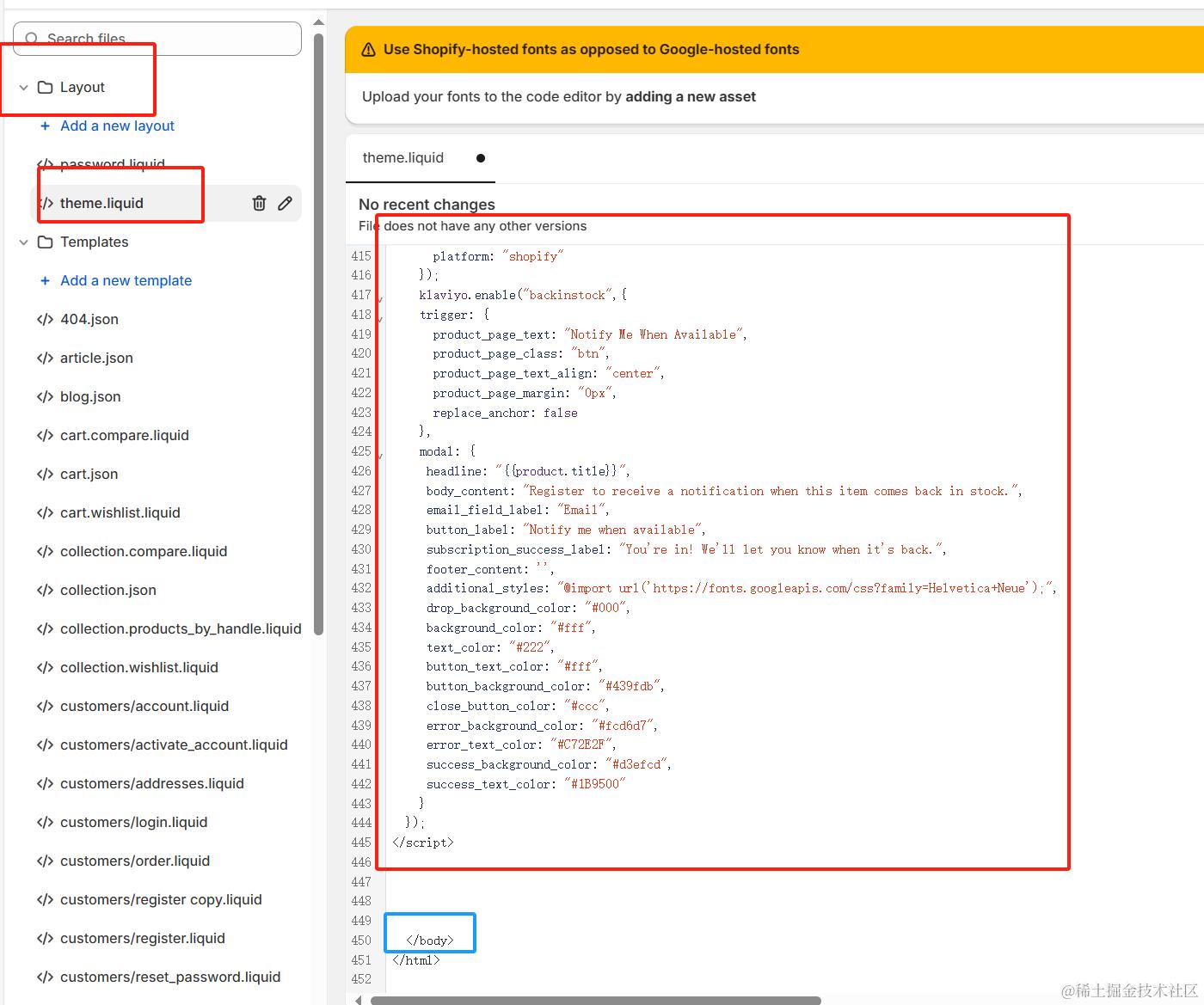Click the unsaved-changes dot on the theme.liquid tab
Image resolution: width=1204 pixels, height=1005 pixels.
click(481, 158)
